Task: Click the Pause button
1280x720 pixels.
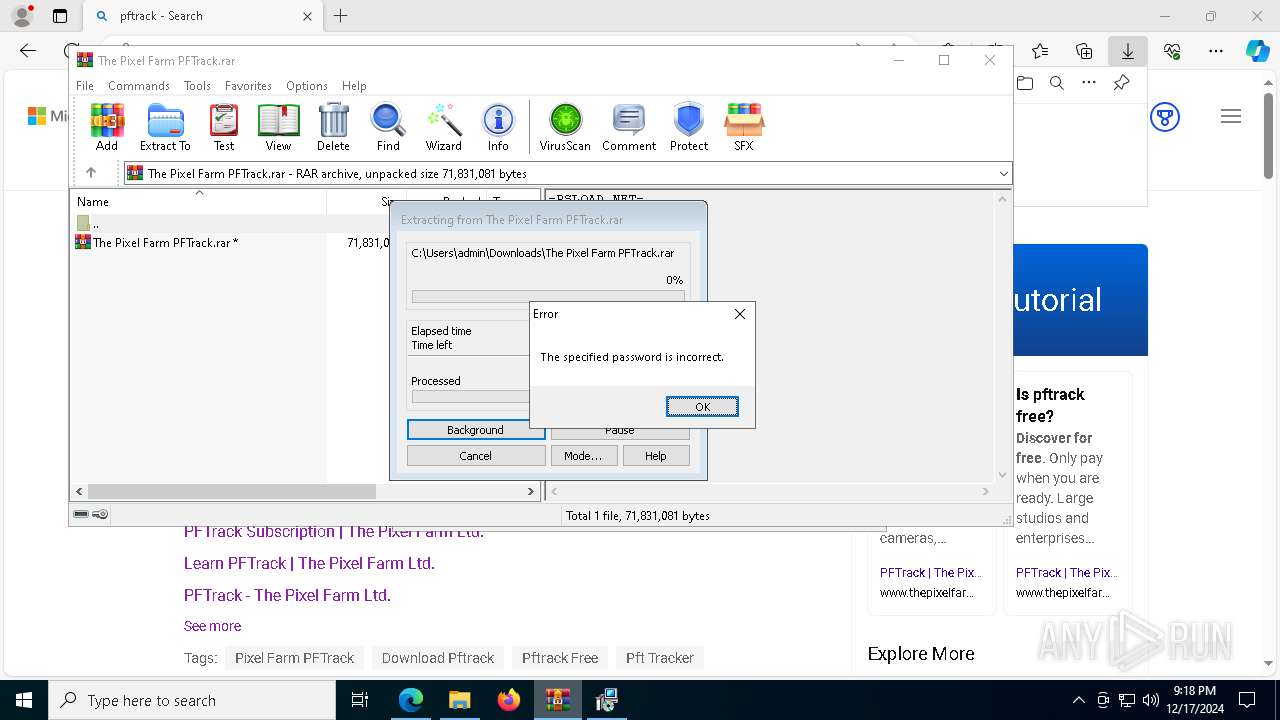Action: tap(620, 431)
